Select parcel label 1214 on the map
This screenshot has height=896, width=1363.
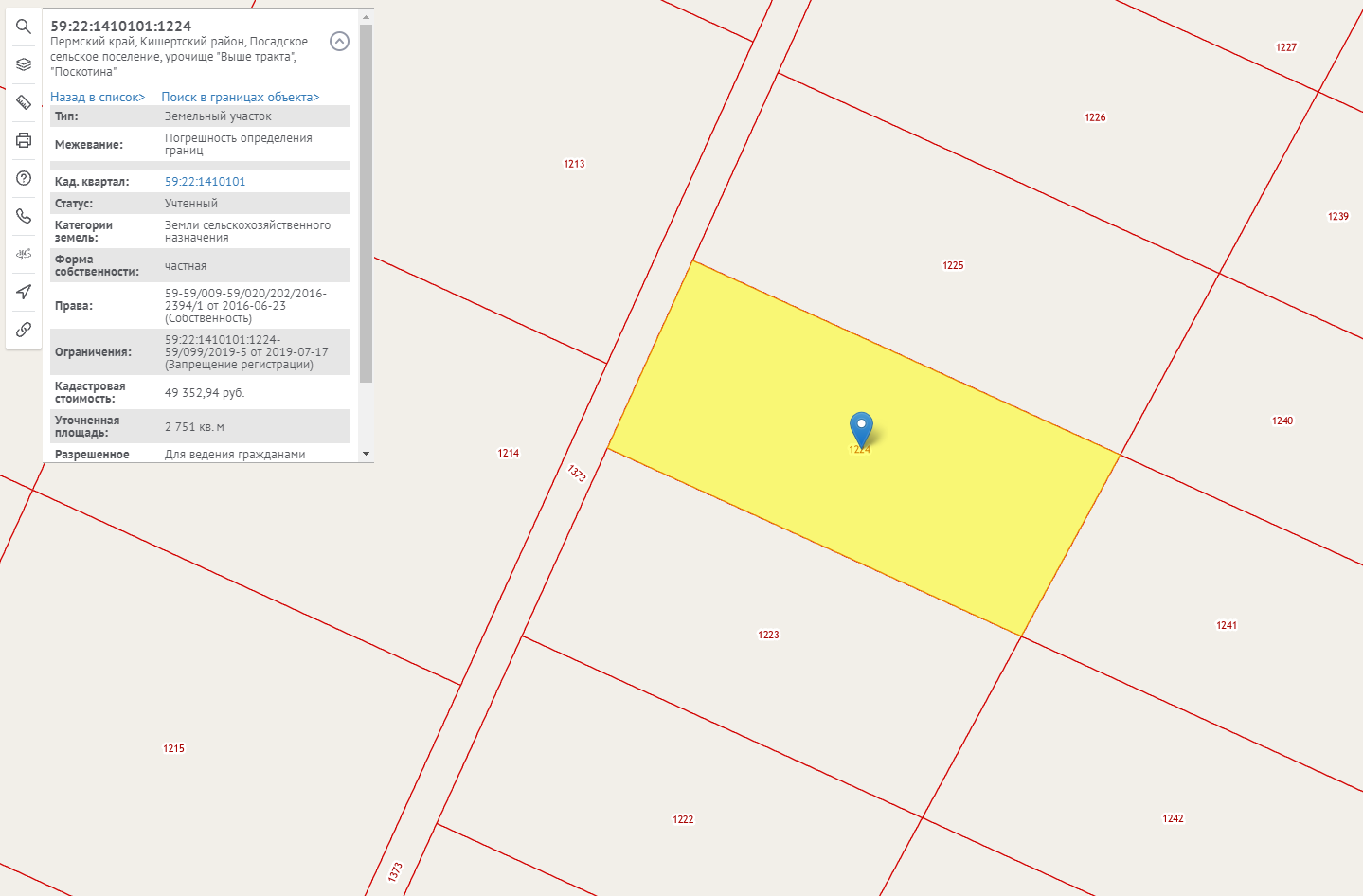509,453
